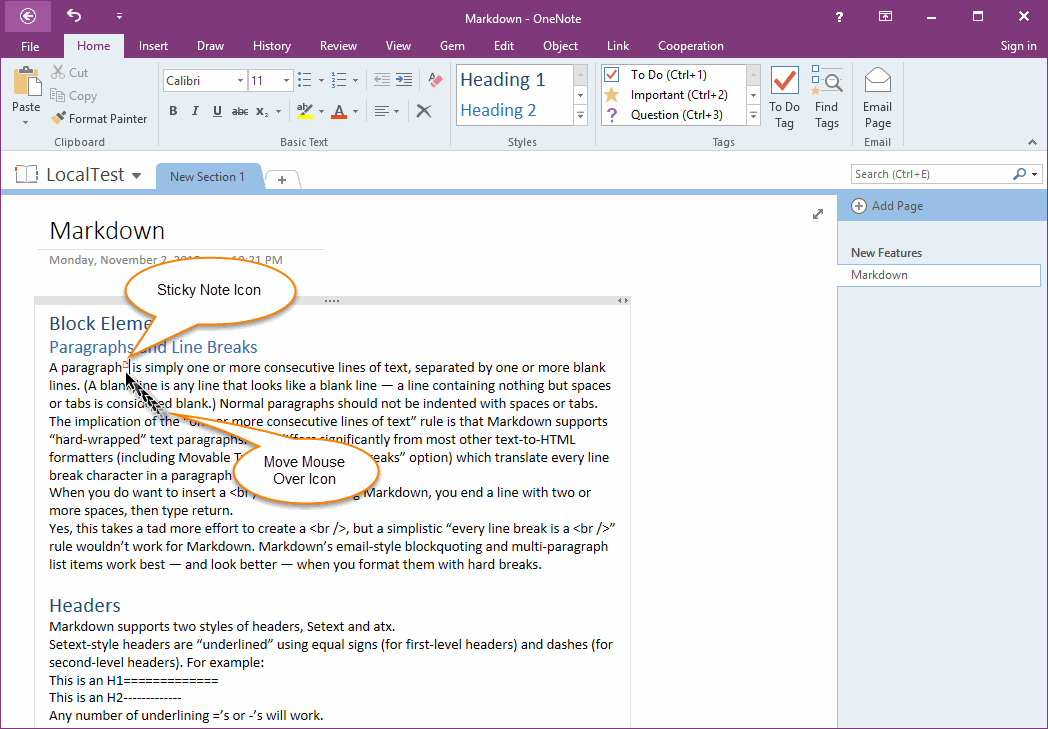The height and width of the screenshot is (729, 1048).
Task: Apply the Heading 2 style
Action: (498, 110)
